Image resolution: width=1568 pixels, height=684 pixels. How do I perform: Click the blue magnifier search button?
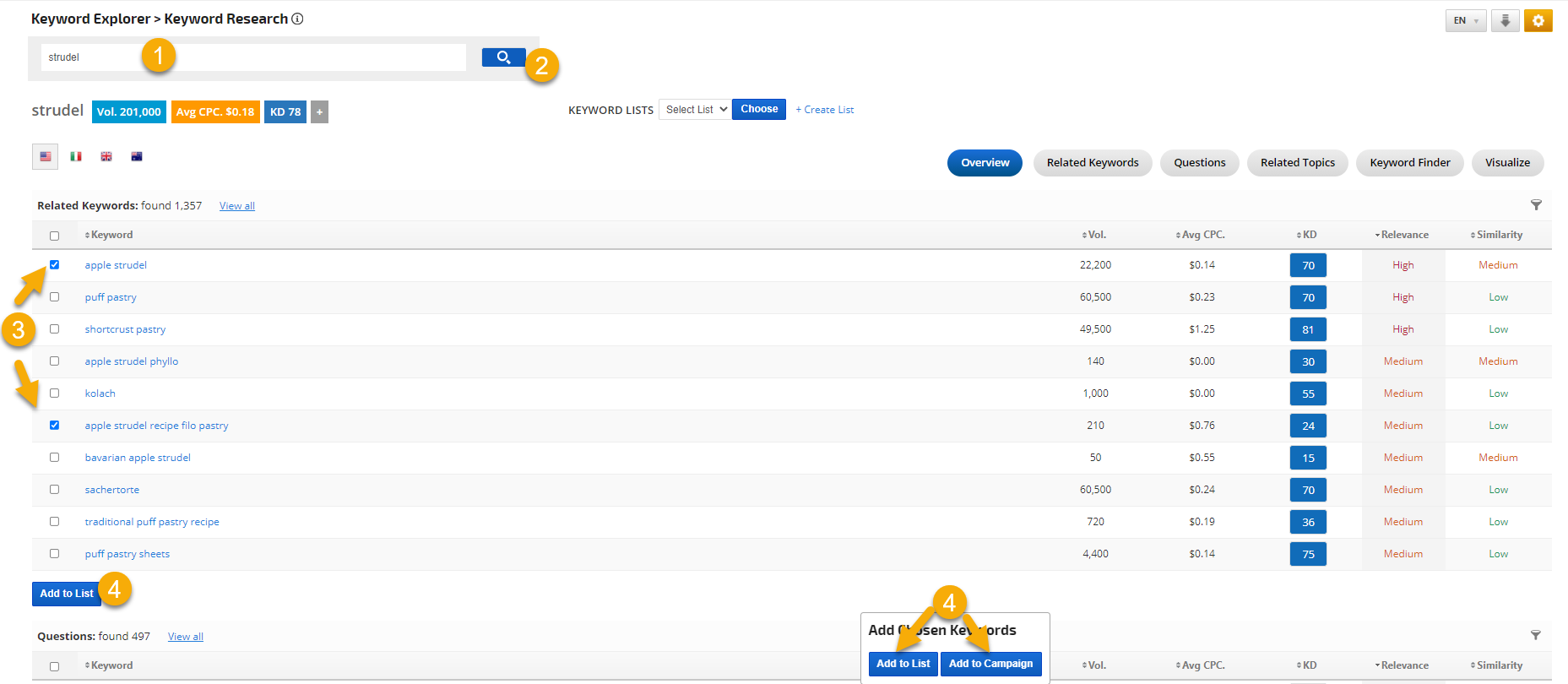click(503, 57)
